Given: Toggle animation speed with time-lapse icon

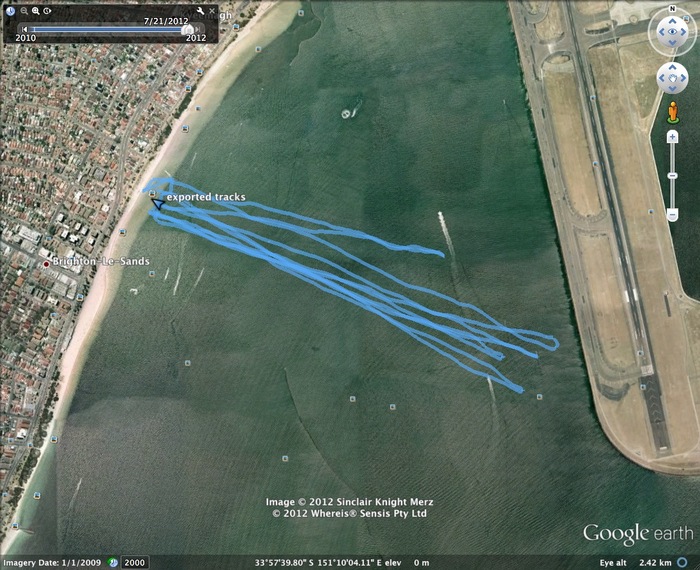Looking at the screenshot, I should tap(47, 11).
